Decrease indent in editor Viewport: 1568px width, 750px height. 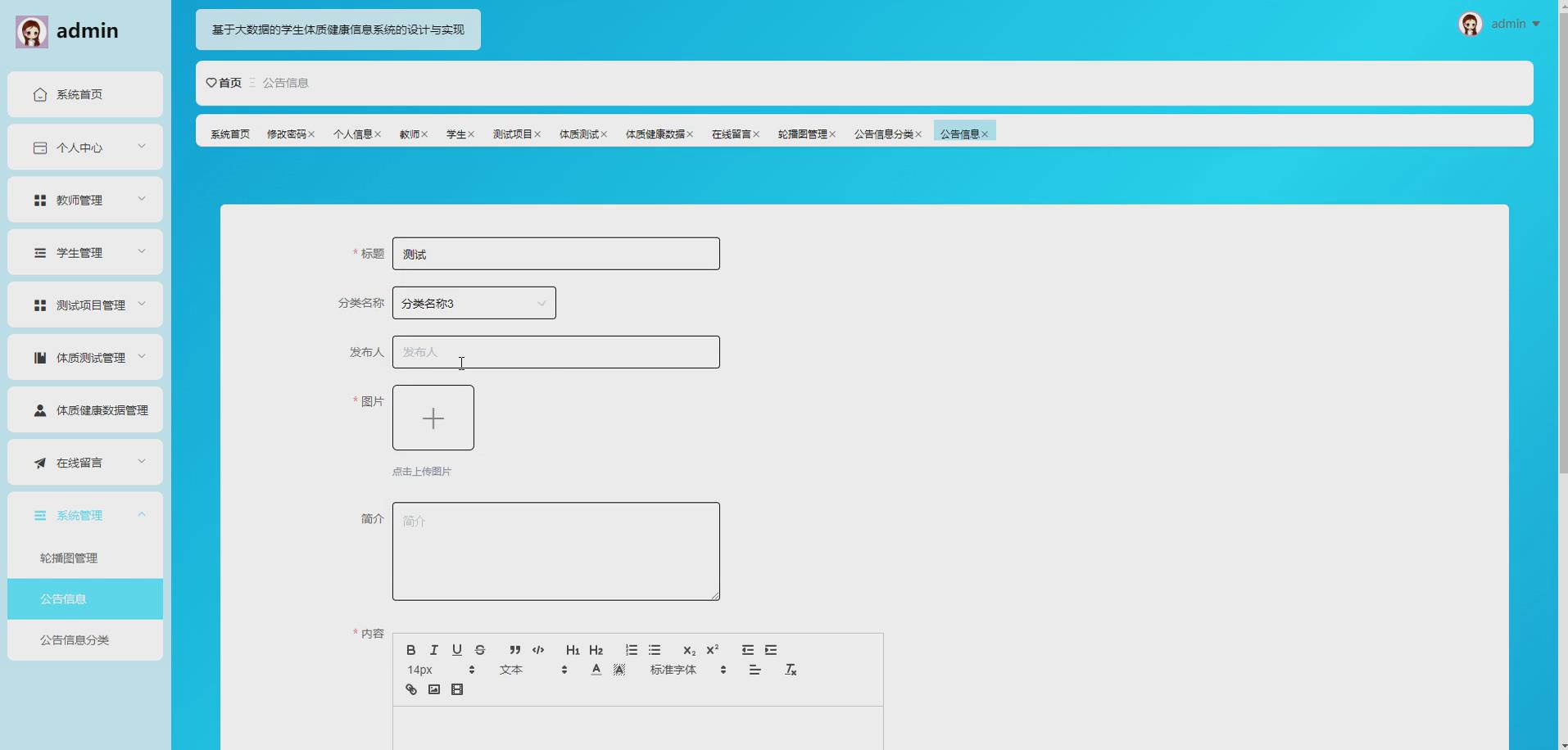(x=747, y=650)
